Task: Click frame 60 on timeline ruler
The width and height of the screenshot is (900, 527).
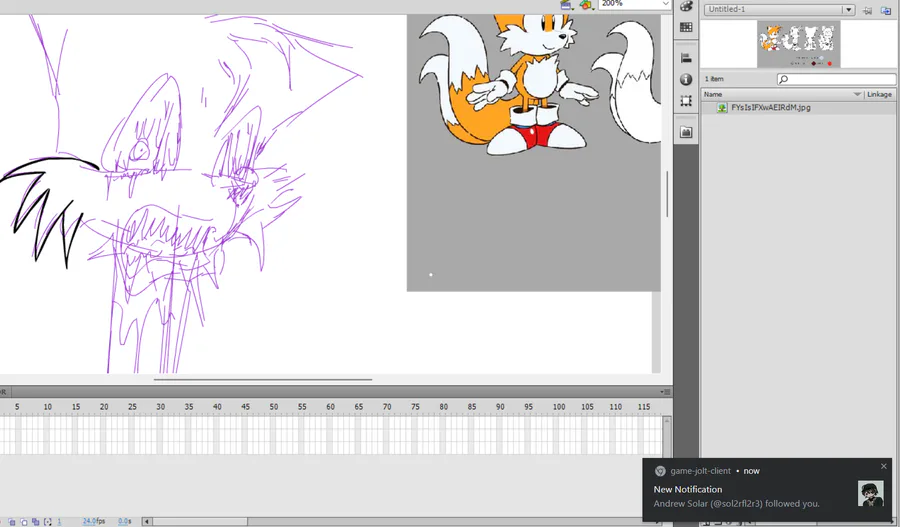Action: click(330, 406)
